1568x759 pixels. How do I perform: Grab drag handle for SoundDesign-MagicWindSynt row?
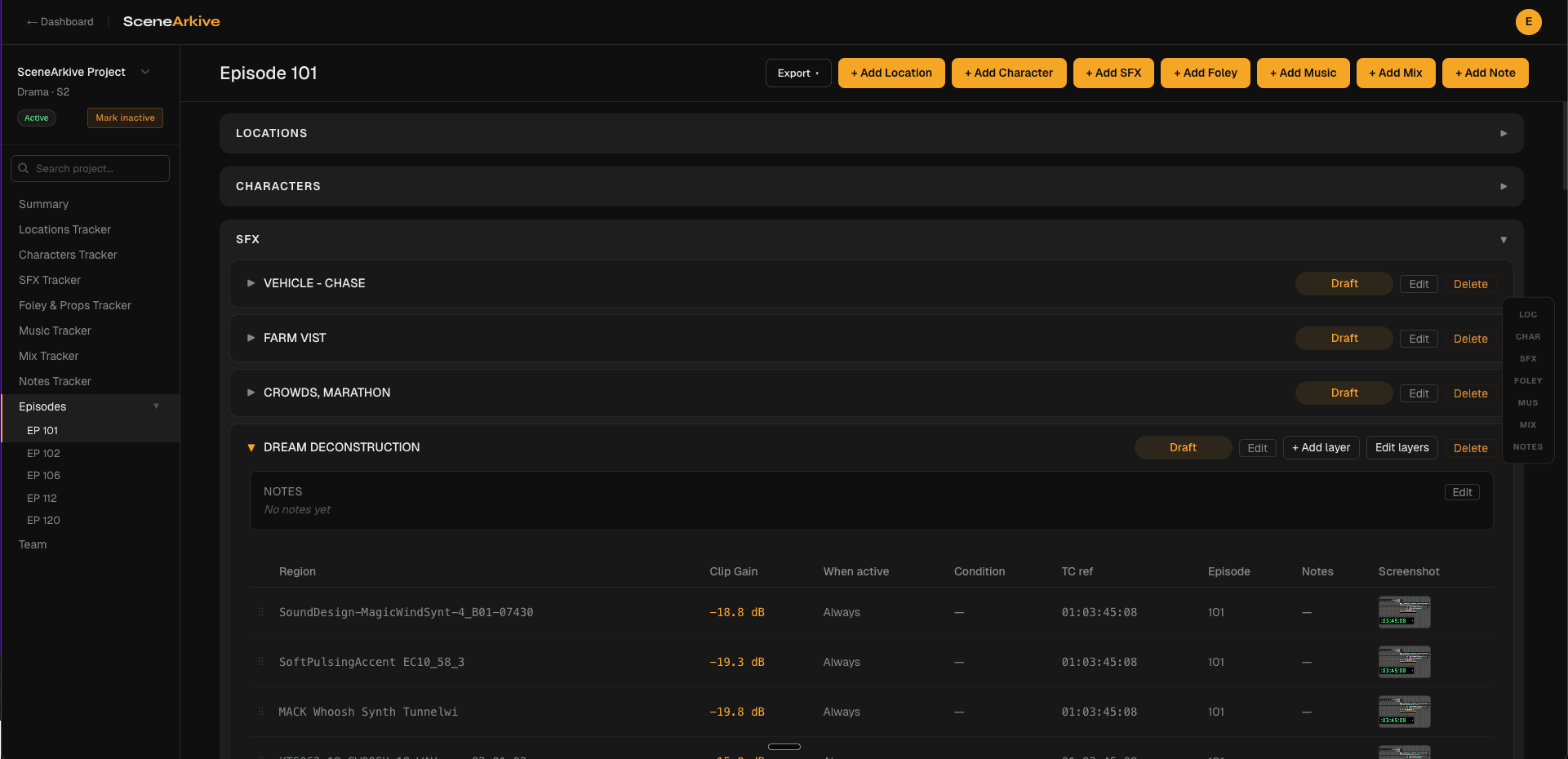tap(261, 612)
